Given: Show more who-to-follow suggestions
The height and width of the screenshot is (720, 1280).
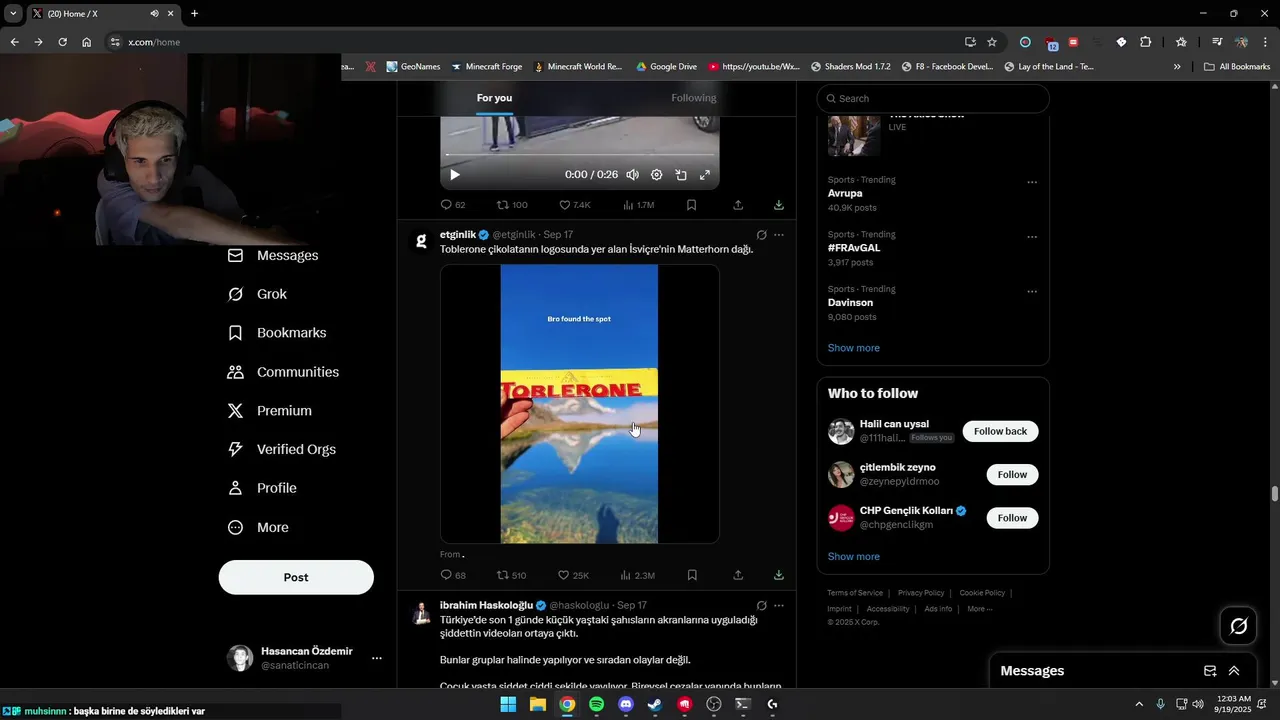Looking at the screenshot, I should [854, 556].
